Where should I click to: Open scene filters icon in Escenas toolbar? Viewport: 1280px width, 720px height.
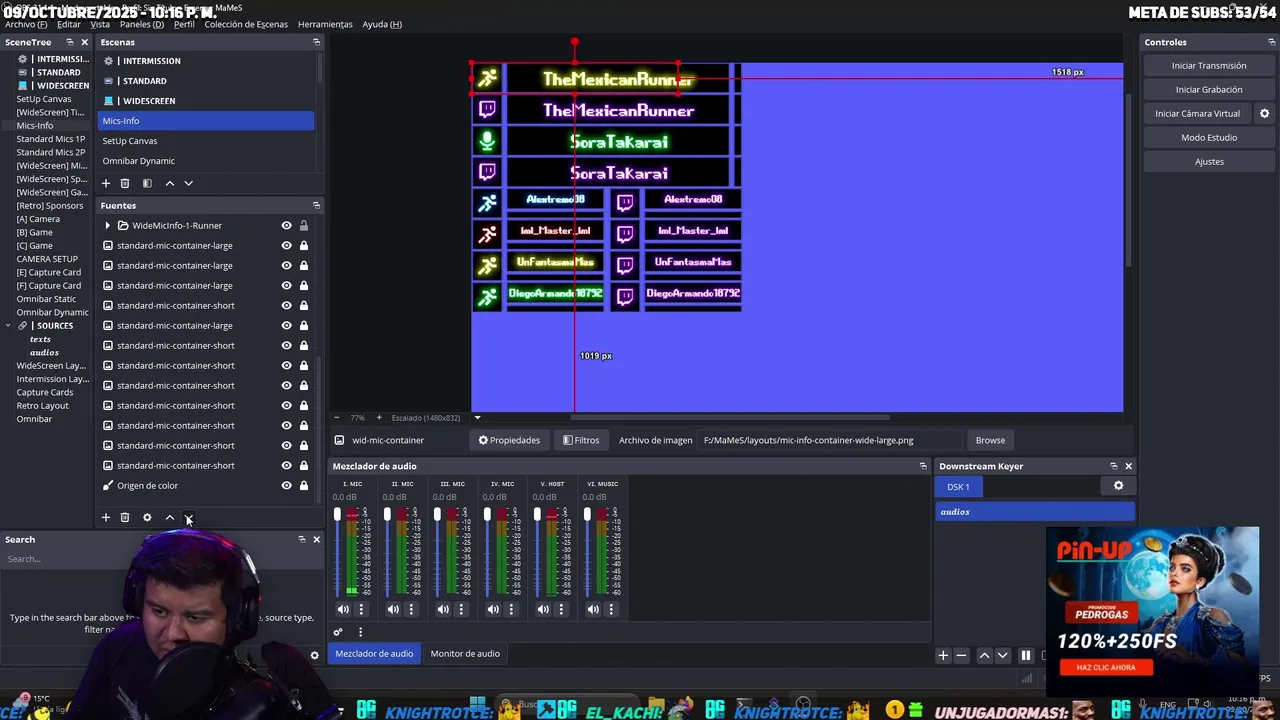[x=147, y=183]
